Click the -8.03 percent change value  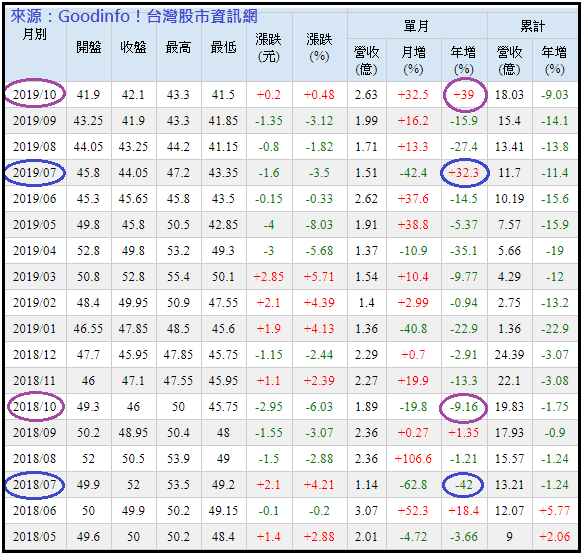pos(319,225)
